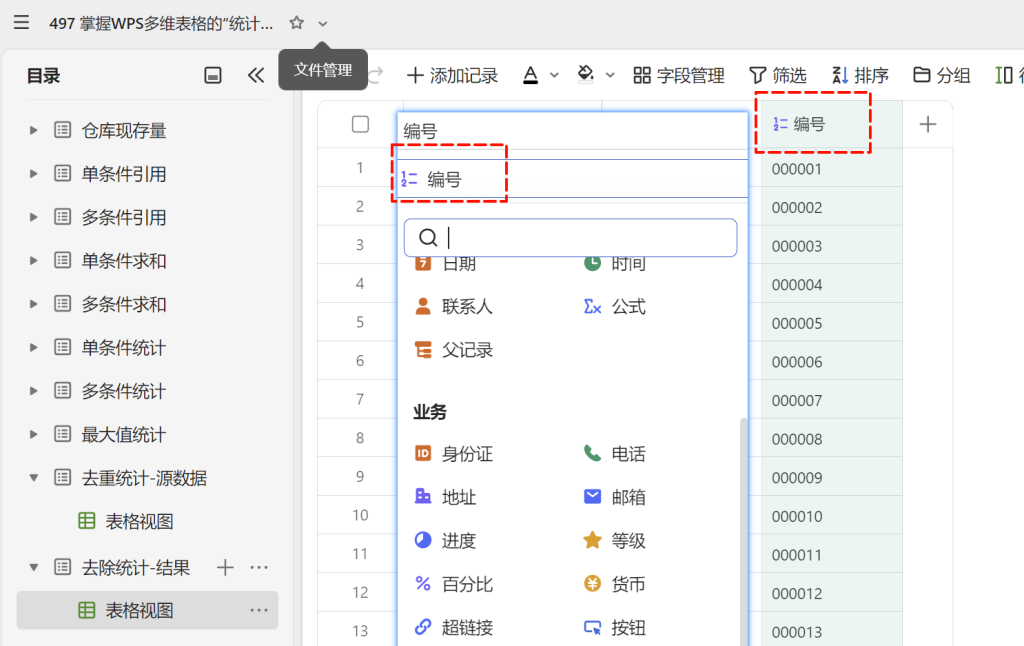Open the file management dropdown arrow
Screen dimensions: 1024x646
point(323,24)
